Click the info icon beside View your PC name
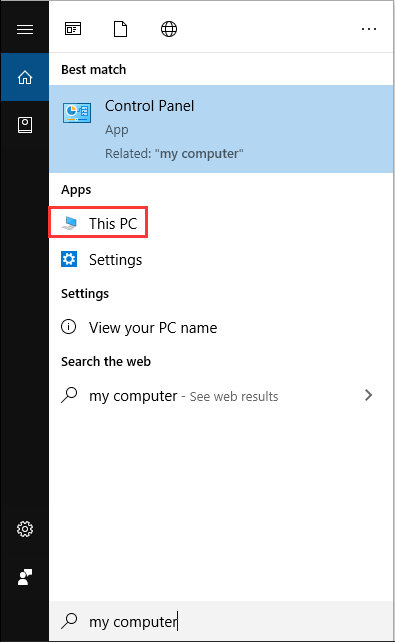The image size is (395, 642). point(68,327)
